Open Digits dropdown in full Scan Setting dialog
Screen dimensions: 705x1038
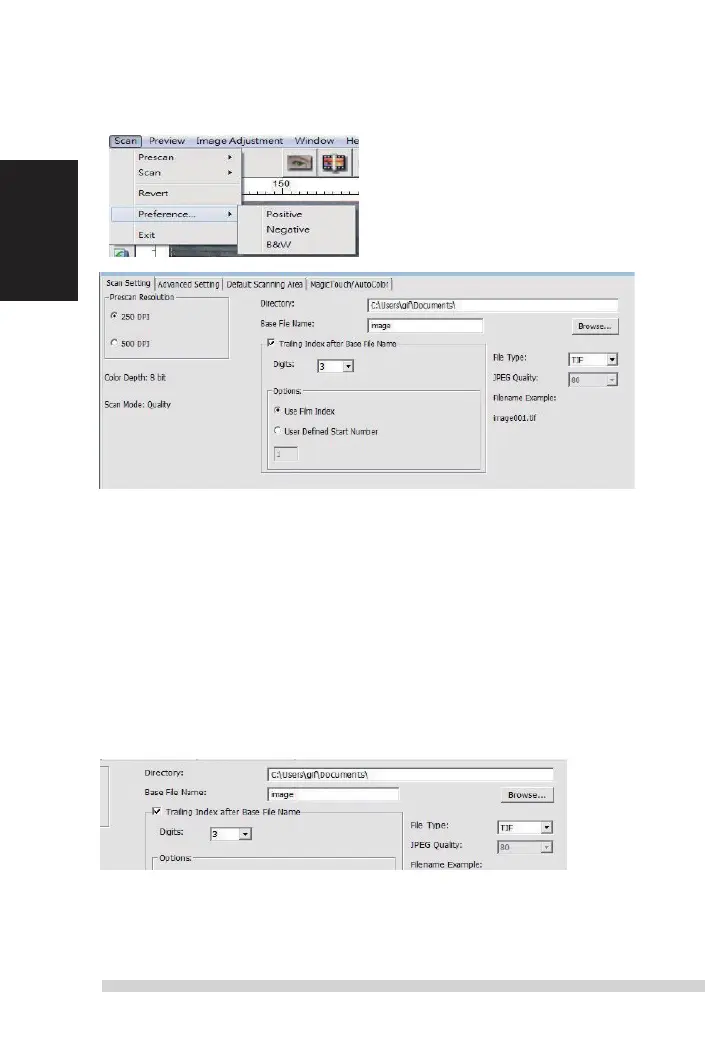[x=348, y=366]
